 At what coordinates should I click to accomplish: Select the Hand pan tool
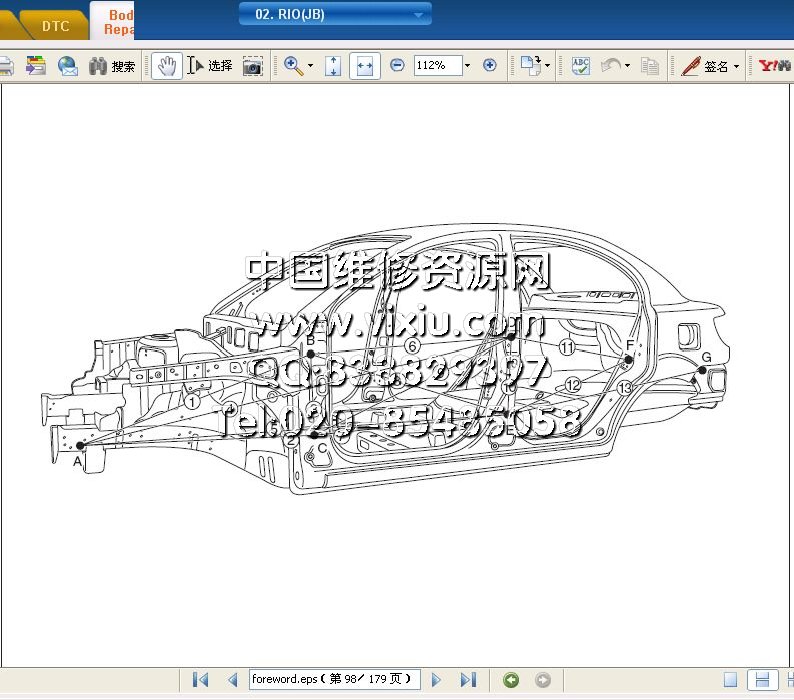tap(166, 66)
